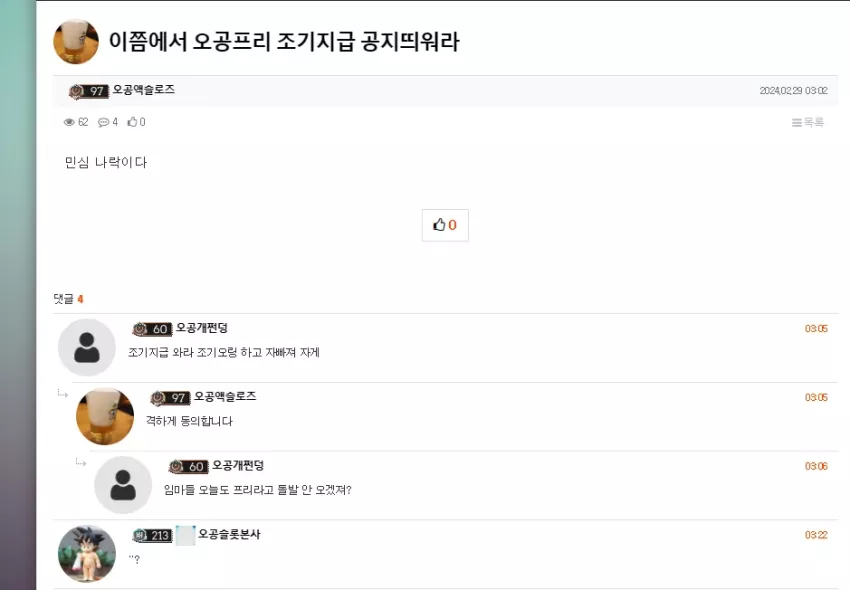
Task: Open author name 오공액슬로즈 under title
Action: [144, 89]
